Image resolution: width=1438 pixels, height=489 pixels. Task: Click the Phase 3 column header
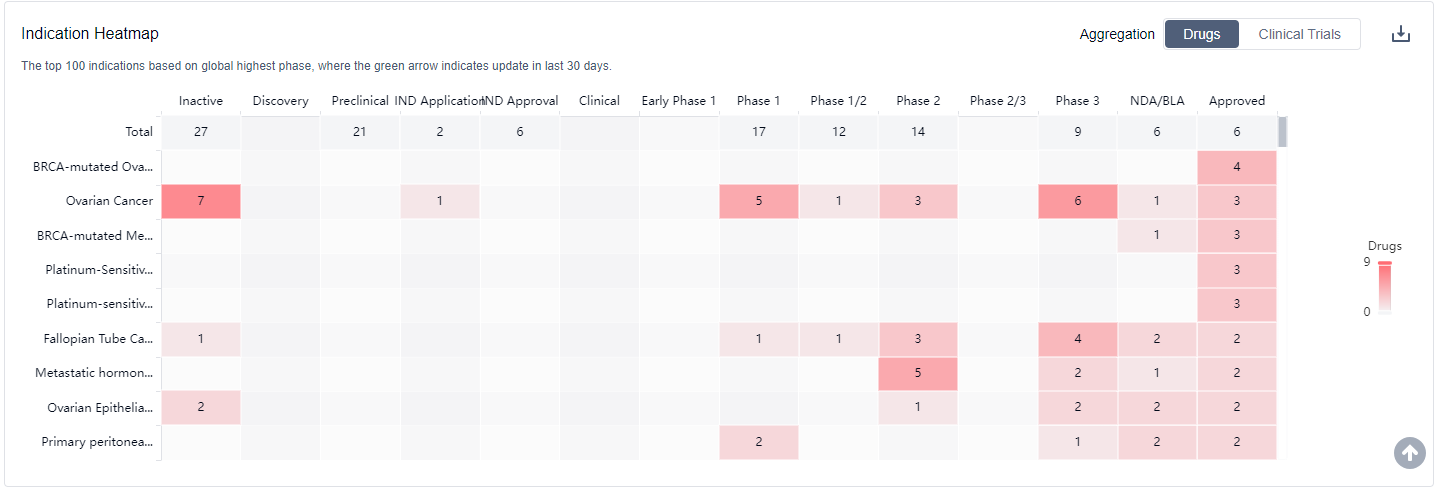pyautogui.click(x=1077, y=101)
